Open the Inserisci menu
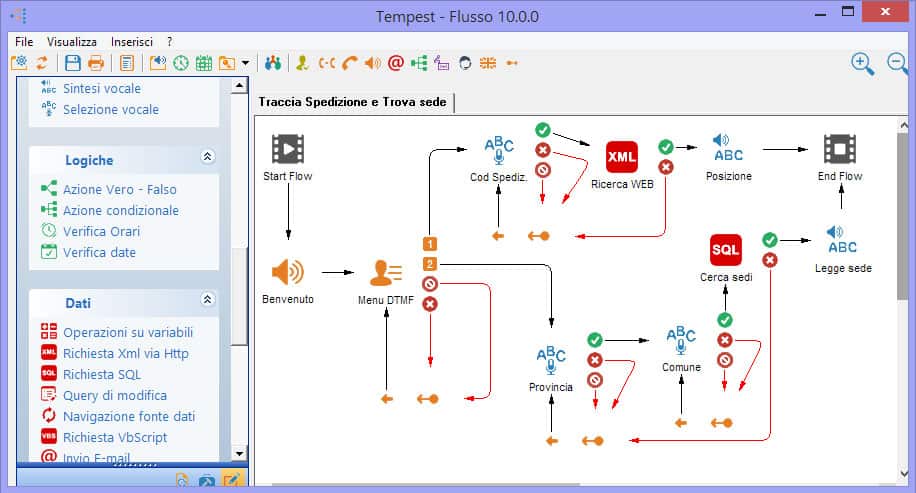916x493 pixels. click(x=132, y=42)
